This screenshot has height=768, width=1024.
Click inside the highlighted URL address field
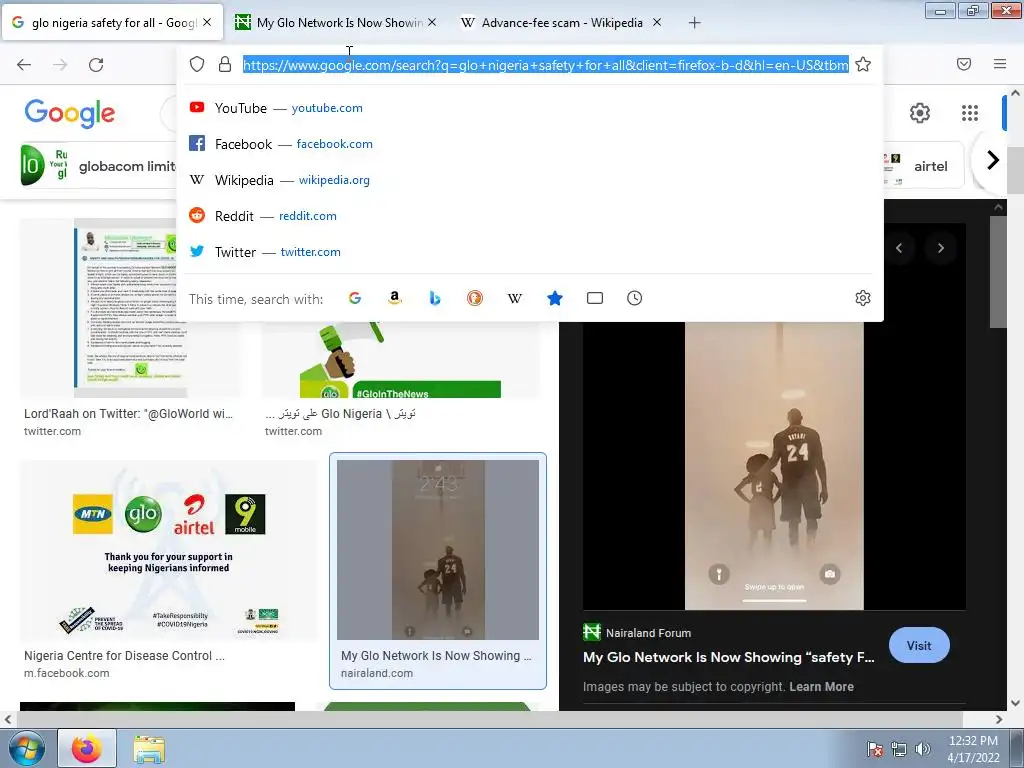coord(546,65)
